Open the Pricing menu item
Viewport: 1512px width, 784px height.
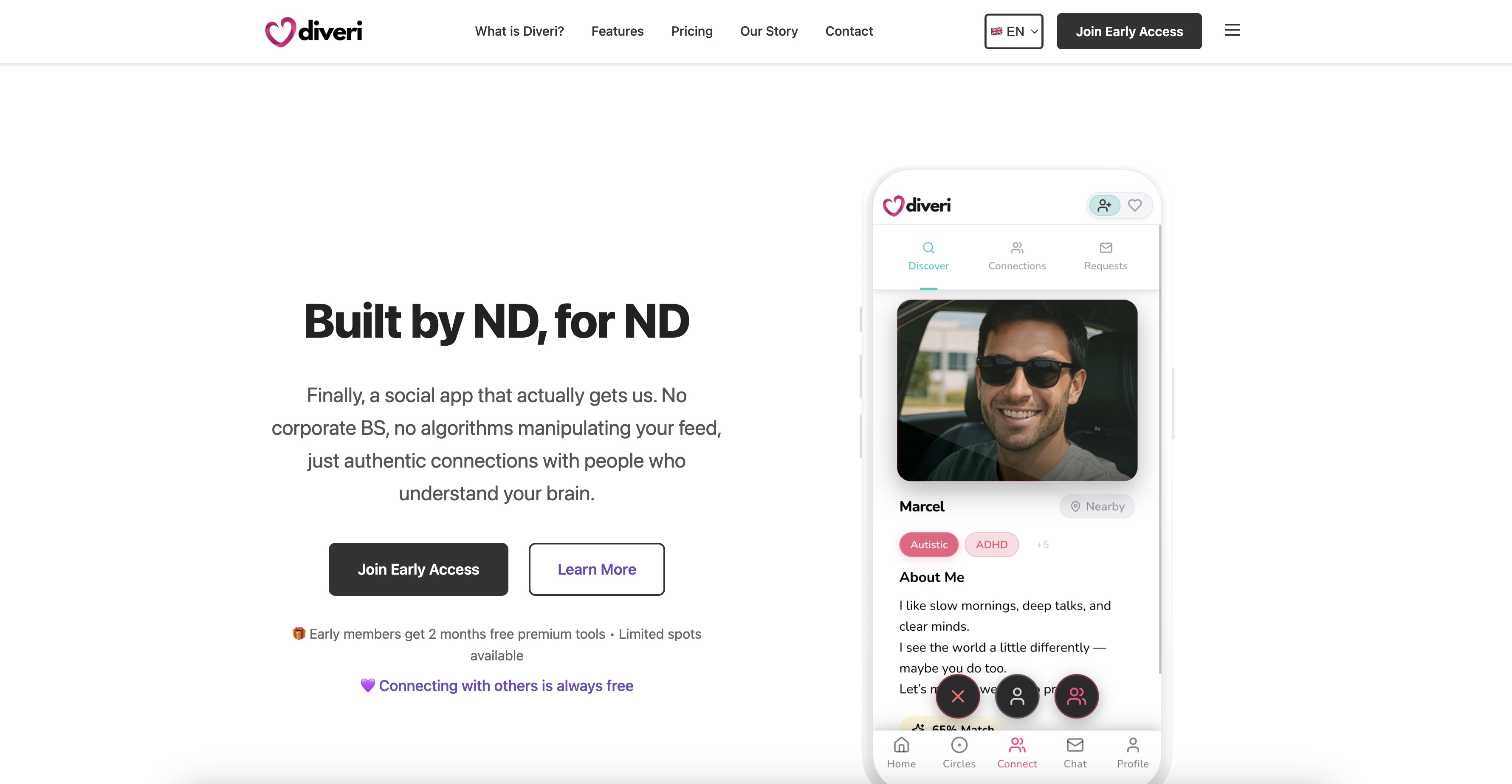tap(691, 31)
